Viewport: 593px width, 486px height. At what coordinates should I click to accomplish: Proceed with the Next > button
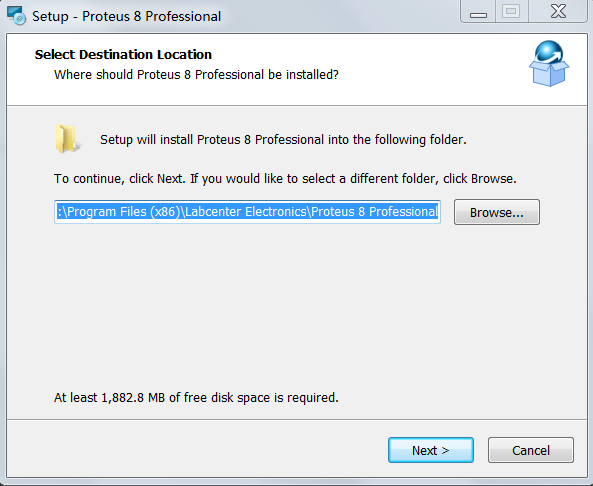click(431, 450)
